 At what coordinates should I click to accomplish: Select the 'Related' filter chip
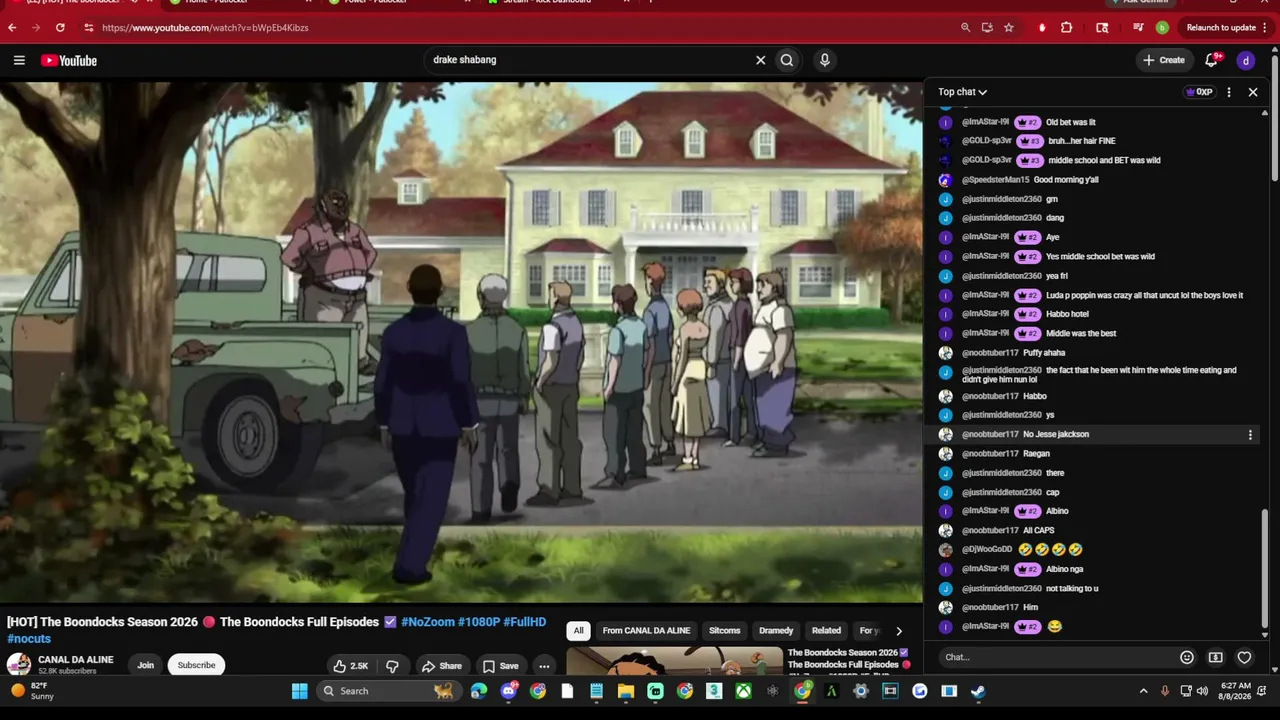[826, 631]
